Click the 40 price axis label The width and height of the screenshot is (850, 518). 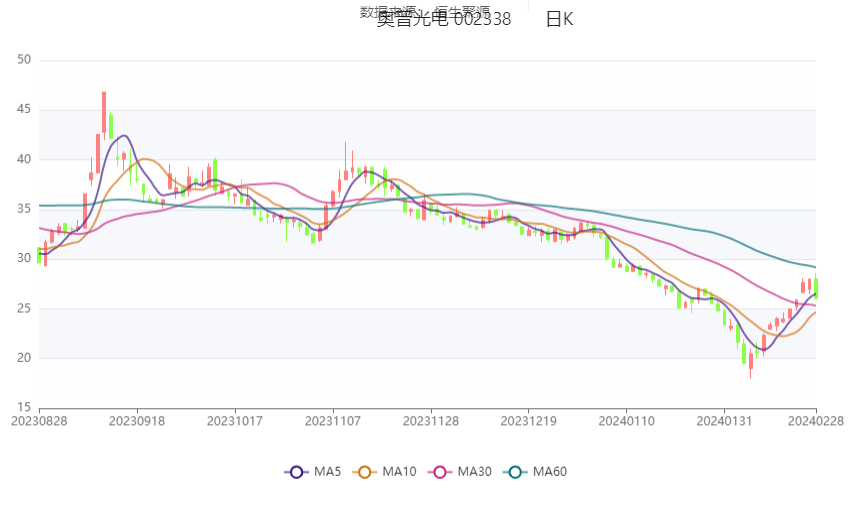coord(24,159)
